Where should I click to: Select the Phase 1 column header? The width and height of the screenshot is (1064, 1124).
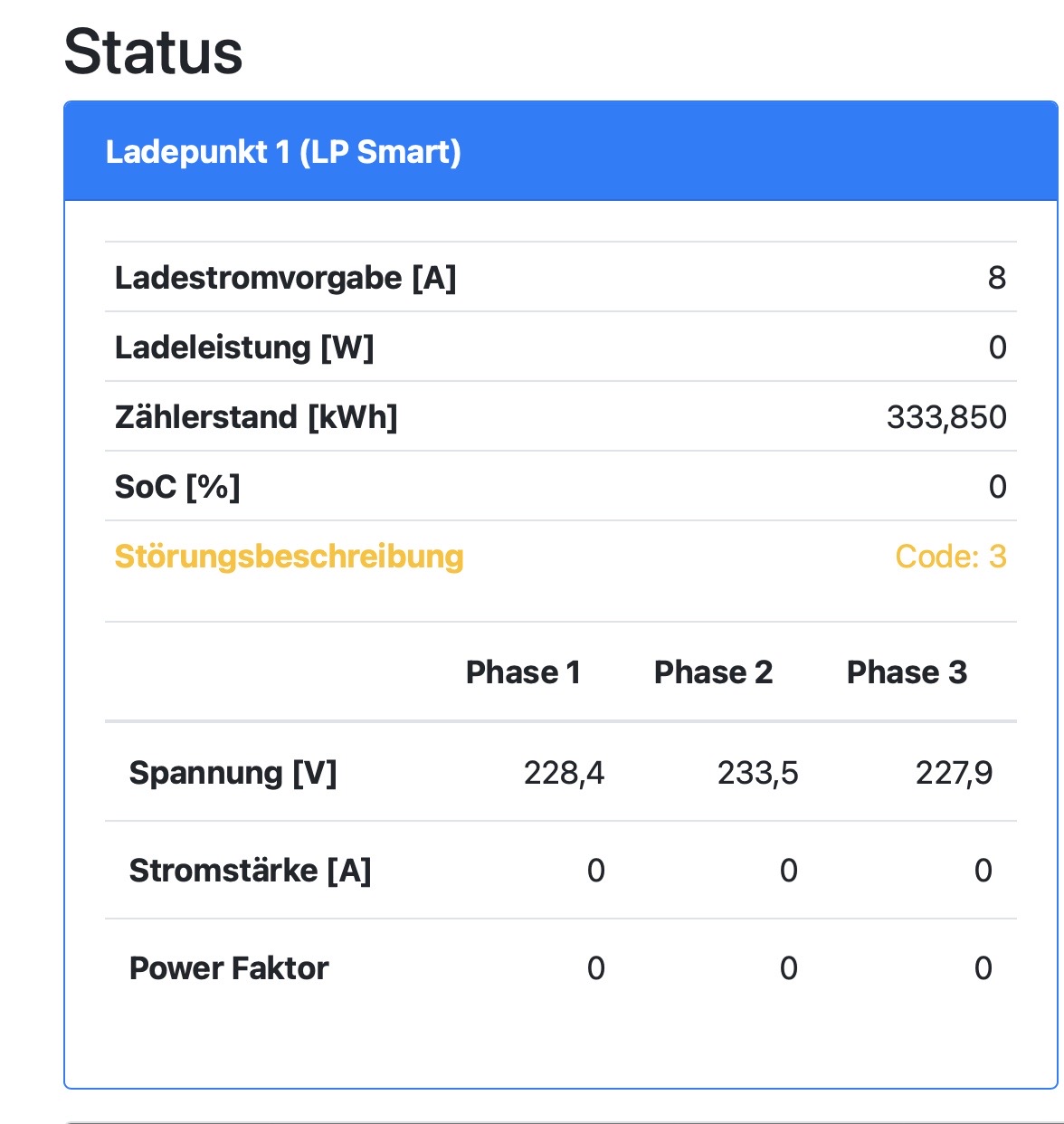[523, 672]
